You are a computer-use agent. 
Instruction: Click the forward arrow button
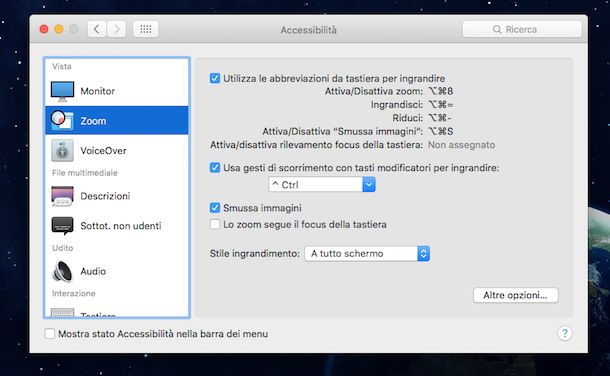(x=116, y=29)
